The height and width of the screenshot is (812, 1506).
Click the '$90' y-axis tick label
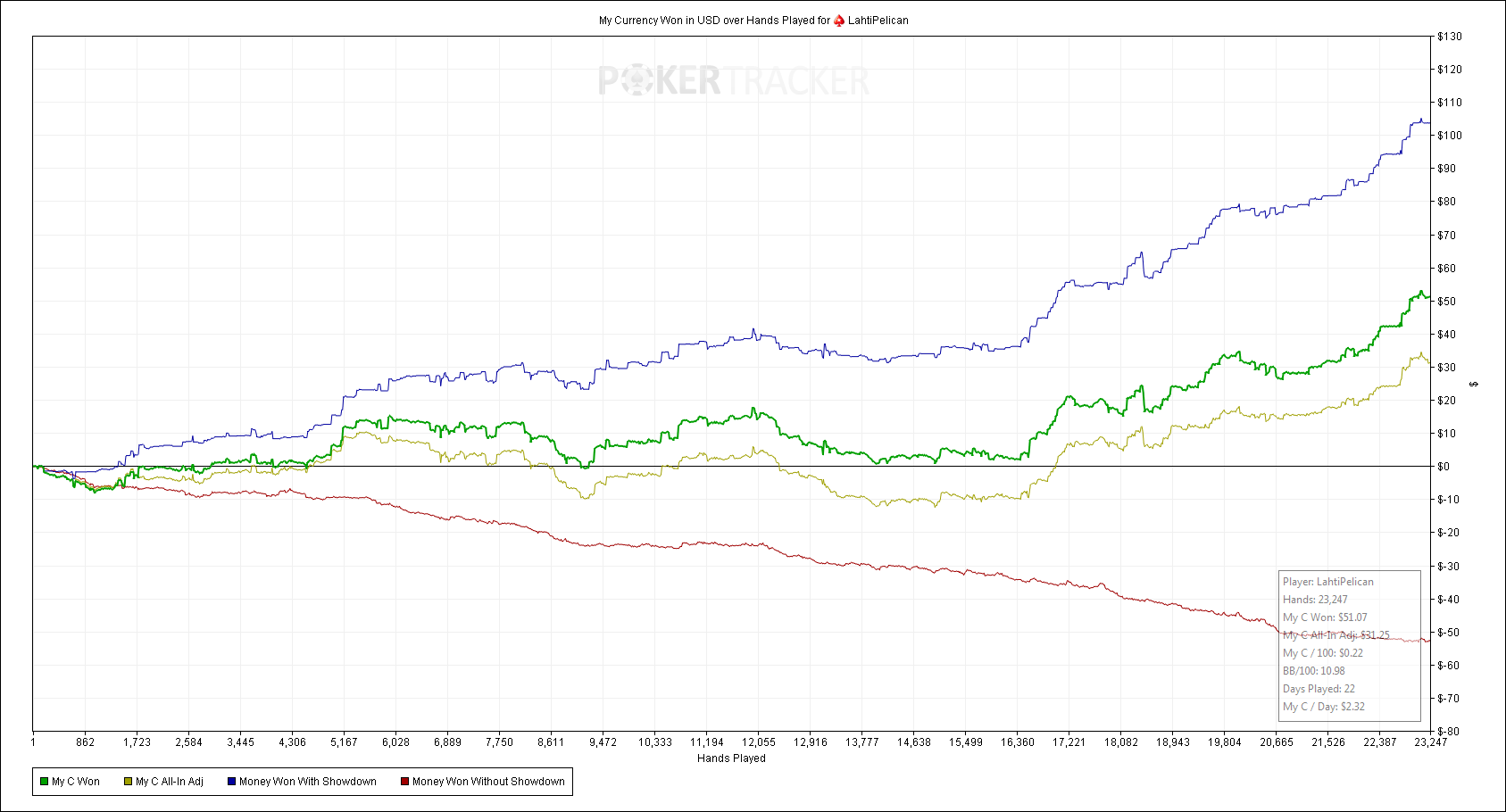(1447, 169)
